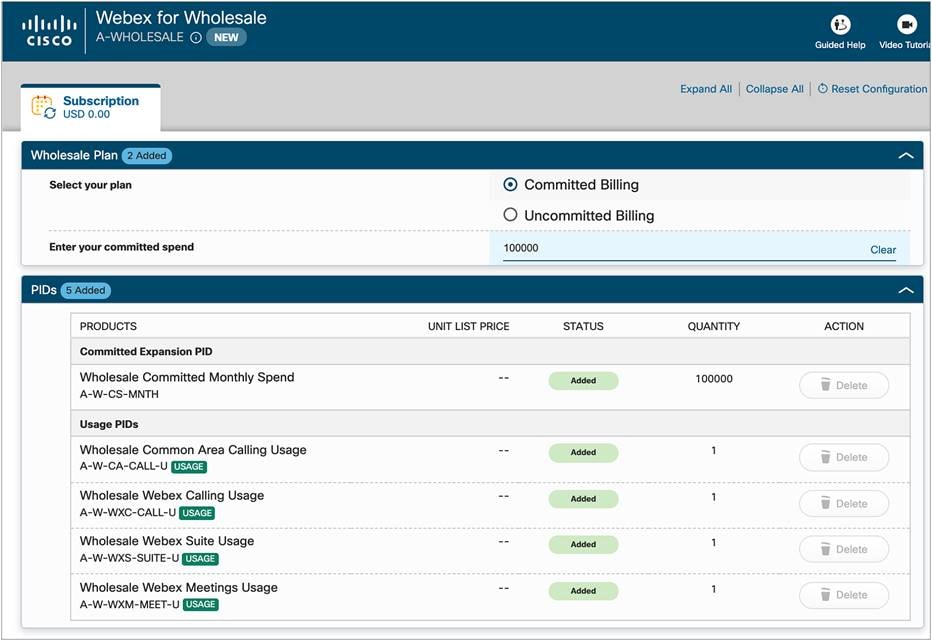Select Uncommitted Billing radio button

[510, 215]
